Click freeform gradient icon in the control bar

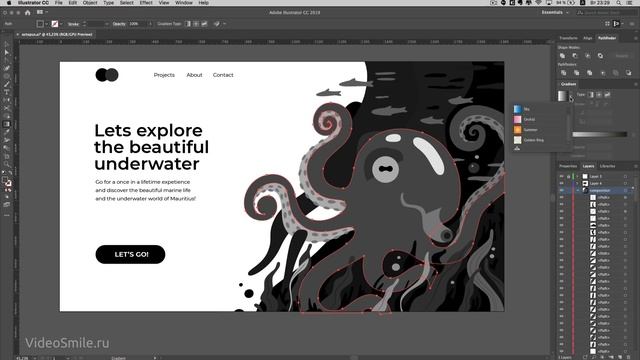pyautogui.click(x=204, y=24)
